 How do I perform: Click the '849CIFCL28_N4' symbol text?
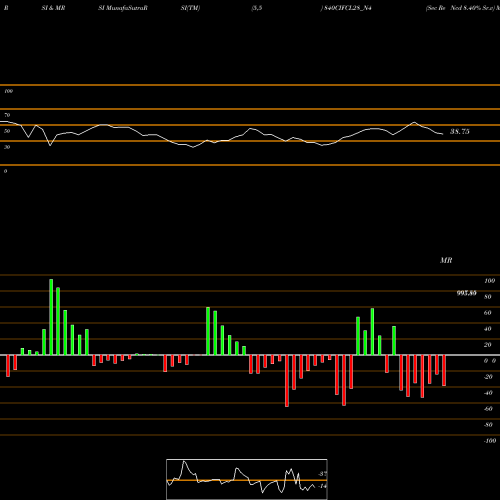click(x=347, y=8)
